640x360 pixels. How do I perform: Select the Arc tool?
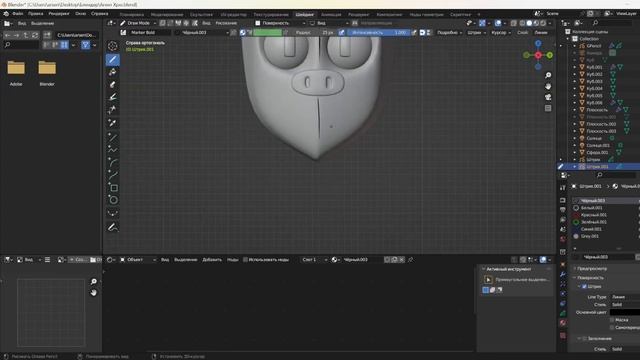click(x=113, y=163)
